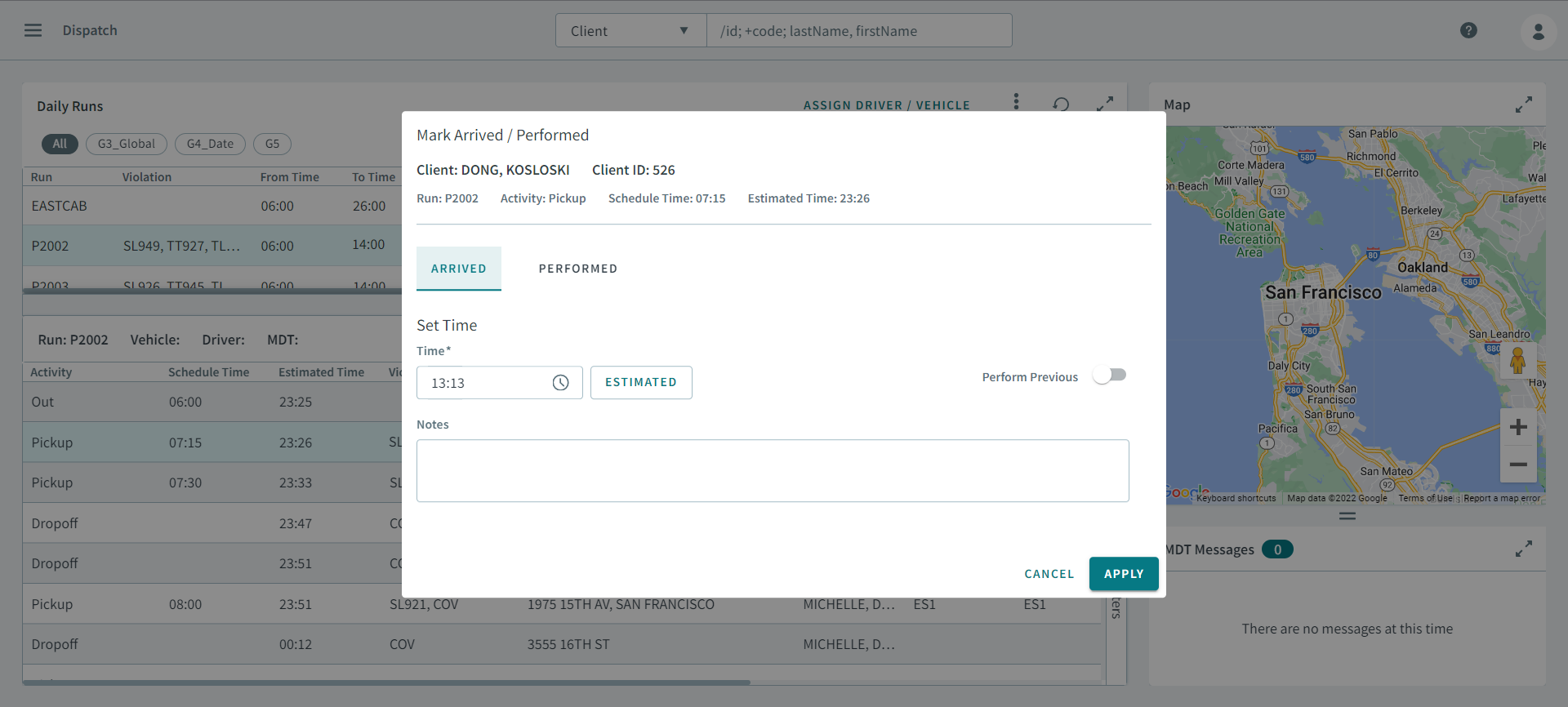Image resolution: width=1568 pixels, height=707 pixels.
Task: Expand the MDT Messages panel
Action: pyautogui.click(x=1524, y=549)
